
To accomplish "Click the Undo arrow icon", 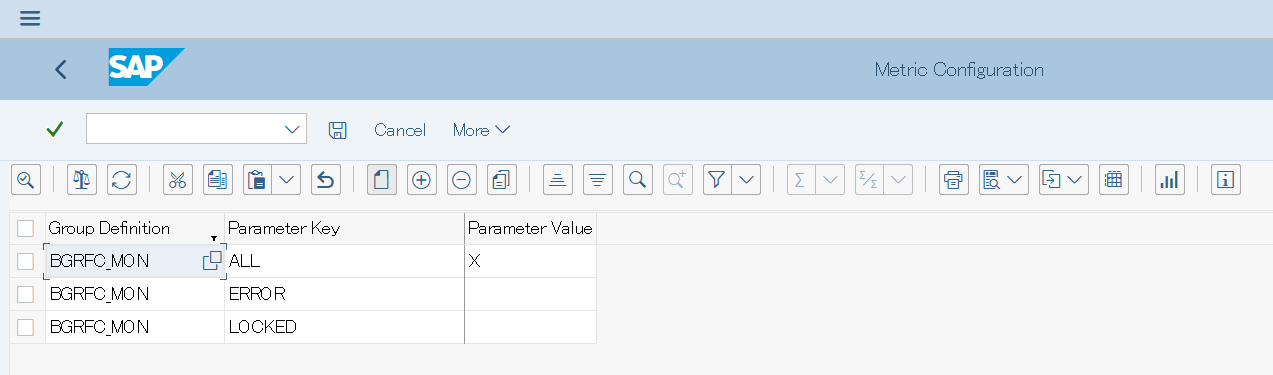I will click(x=325, y=180).
